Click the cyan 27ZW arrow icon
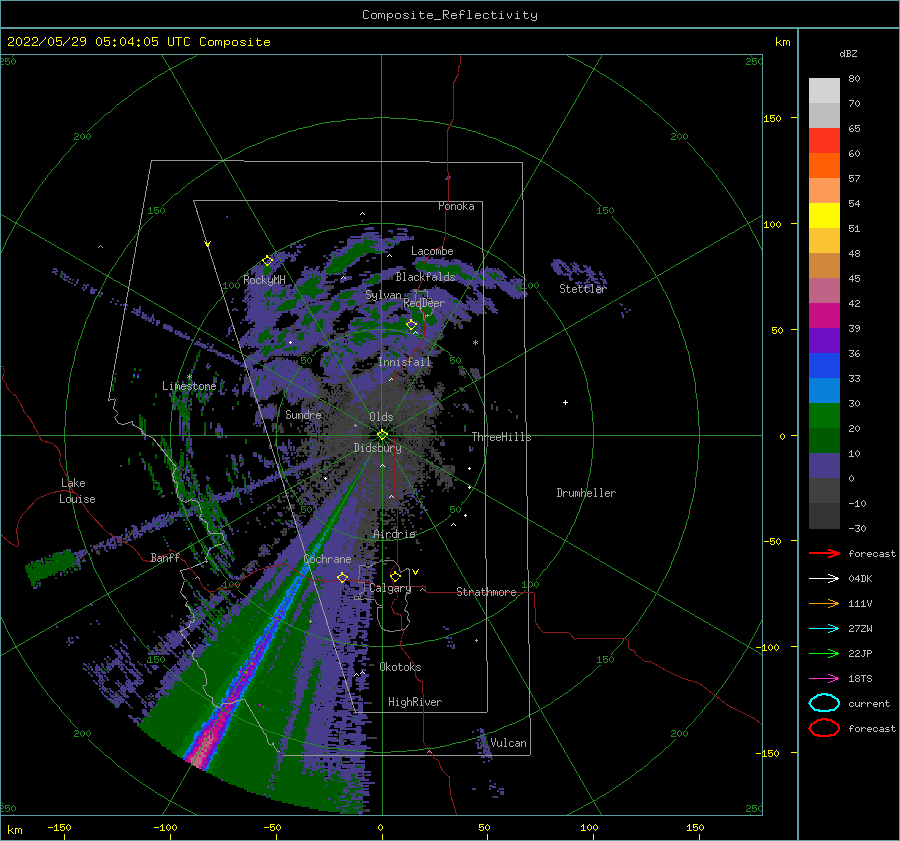Image resolution: width=900 pixels, height=841 pixels. click(824, 629)
